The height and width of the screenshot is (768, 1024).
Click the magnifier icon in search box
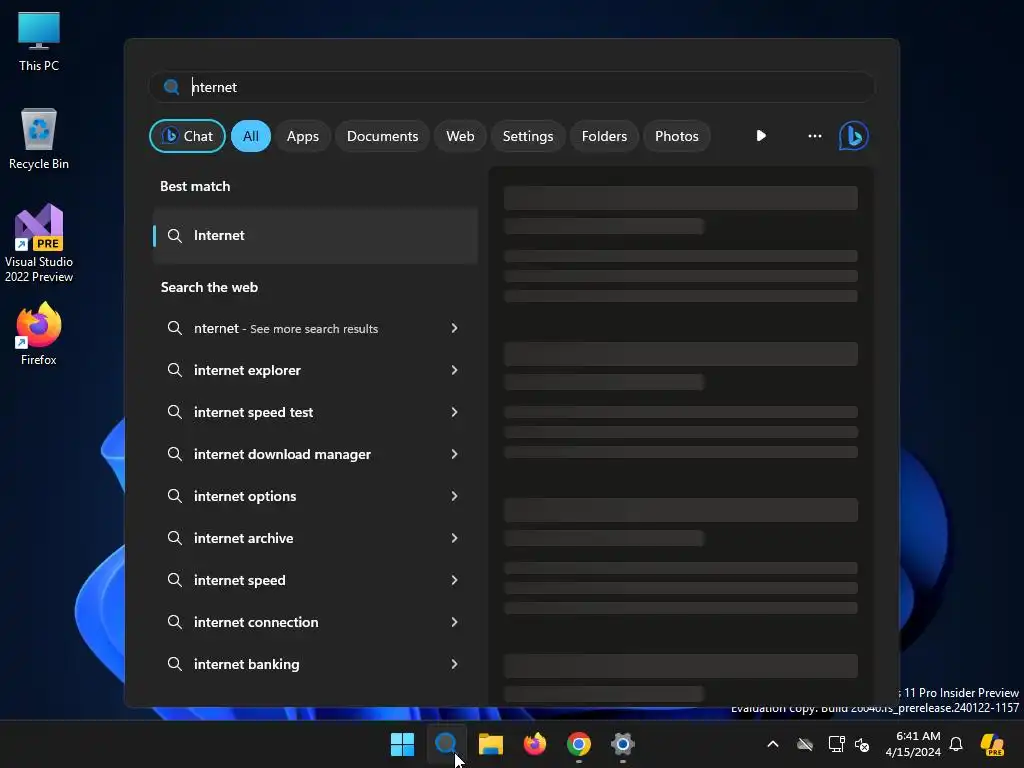[171, 87]
